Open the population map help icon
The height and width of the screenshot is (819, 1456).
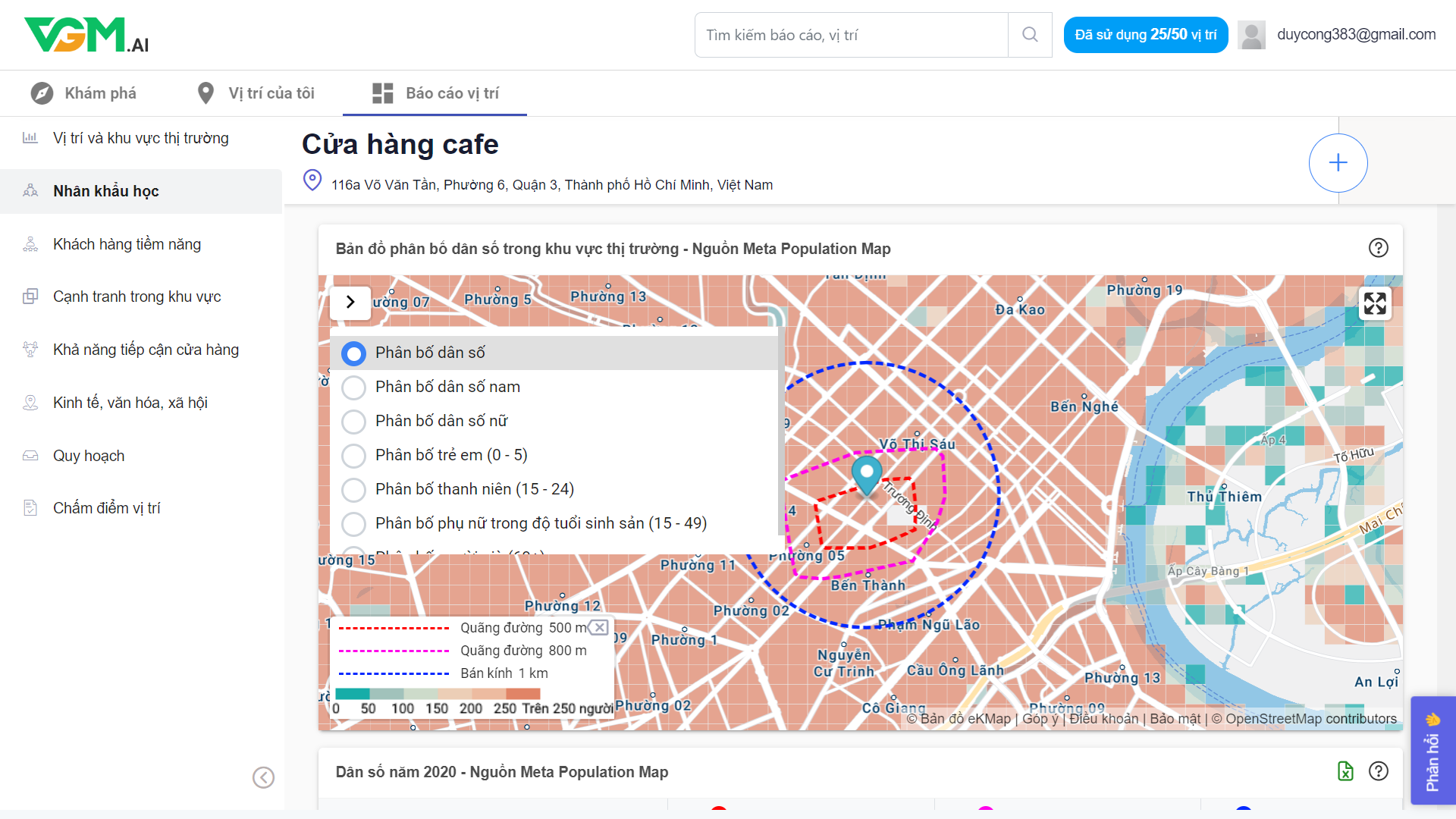coord(1378,248)
